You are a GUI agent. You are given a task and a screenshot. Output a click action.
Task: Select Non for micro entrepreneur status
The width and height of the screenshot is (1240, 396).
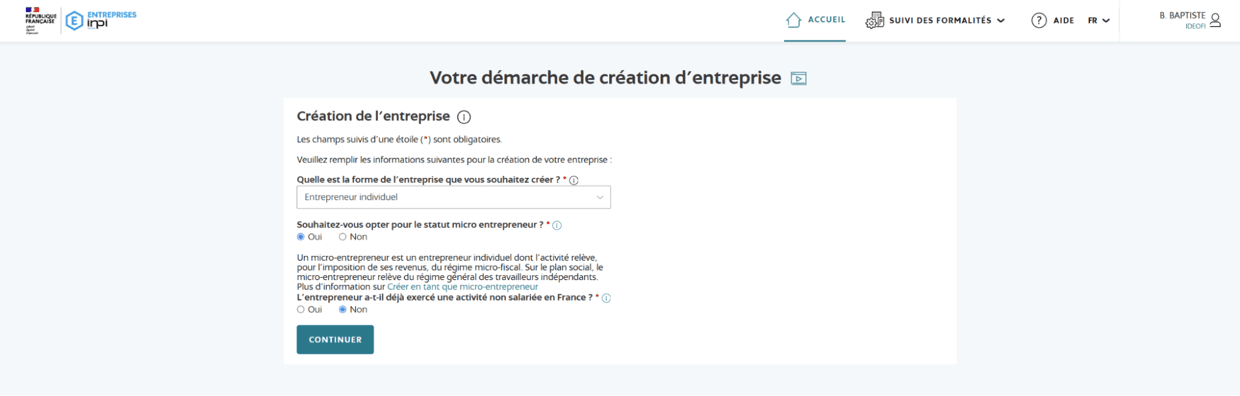(x=342, y=237)
